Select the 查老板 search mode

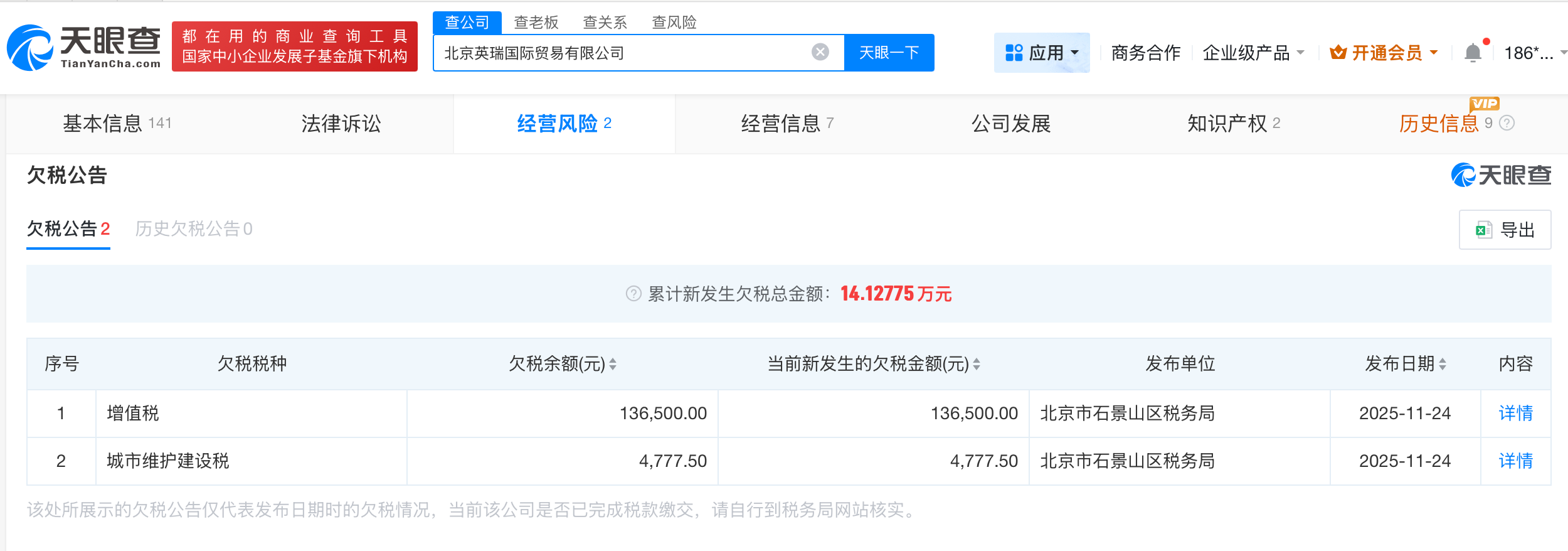pos(536,23)
